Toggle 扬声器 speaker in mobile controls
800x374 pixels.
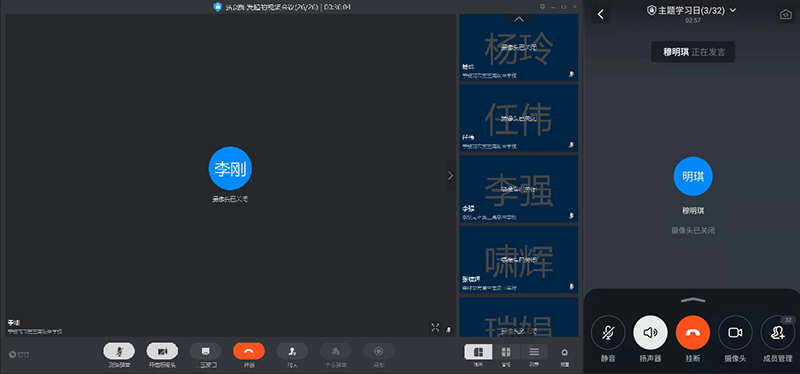[x=650, y=333]
